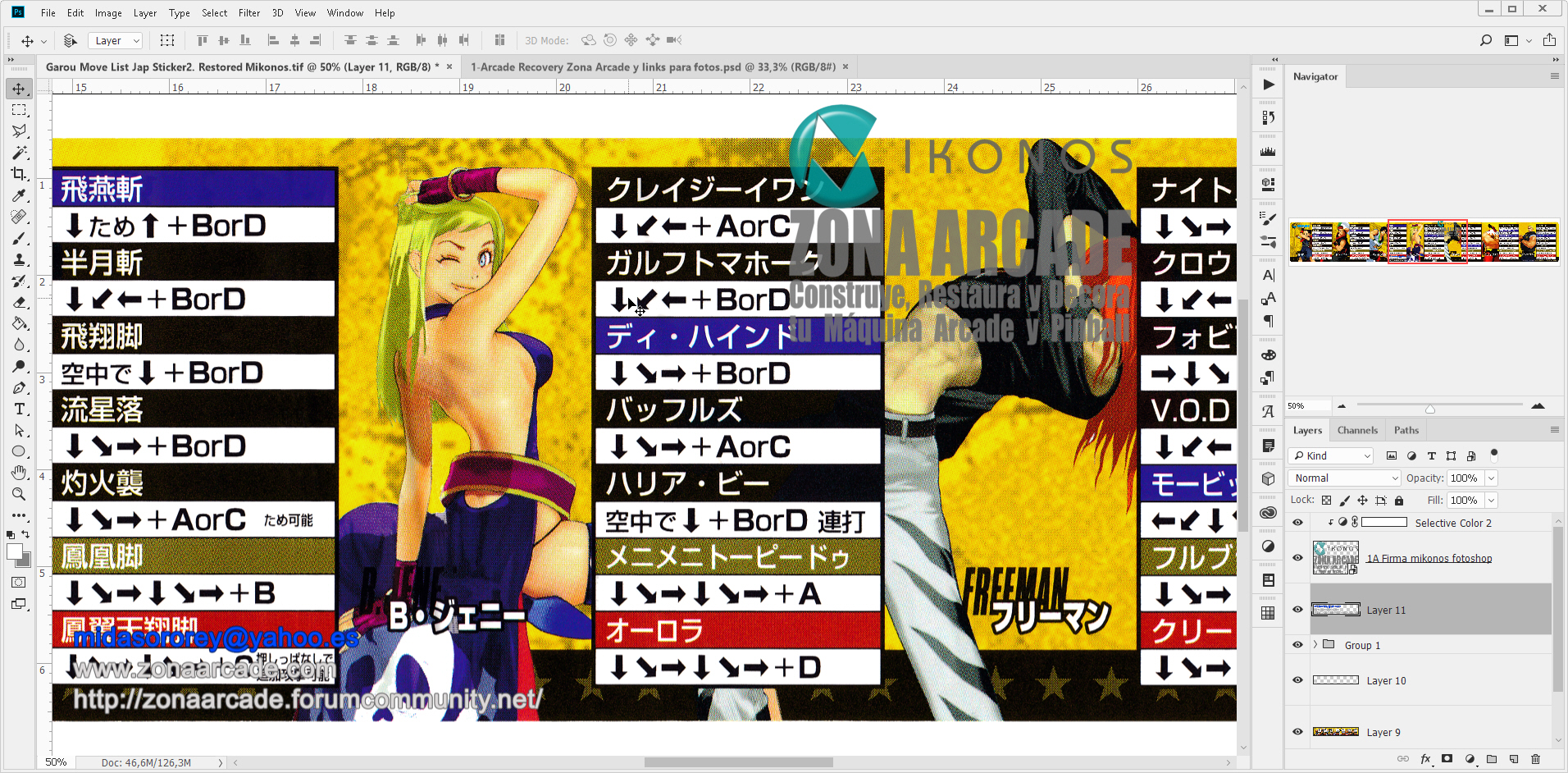This screenshot has width=1568, height=773.
Task: Hide the Selective Color 2 adjustment layer
Action: coord(1297,522)
